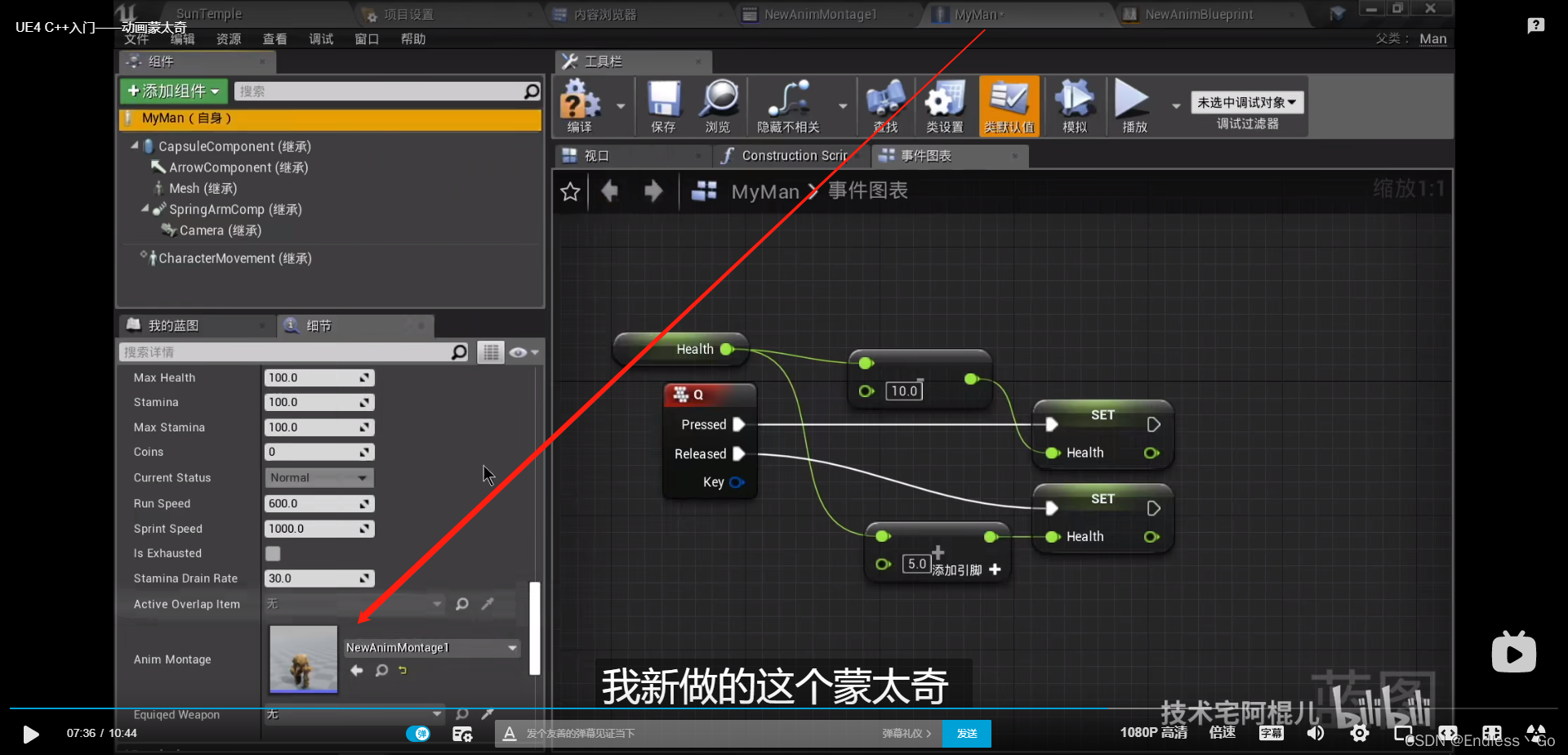1568x755 pixels.
Task: Toggle the danmaku (弹) switch in player
Action: [418, 734]
